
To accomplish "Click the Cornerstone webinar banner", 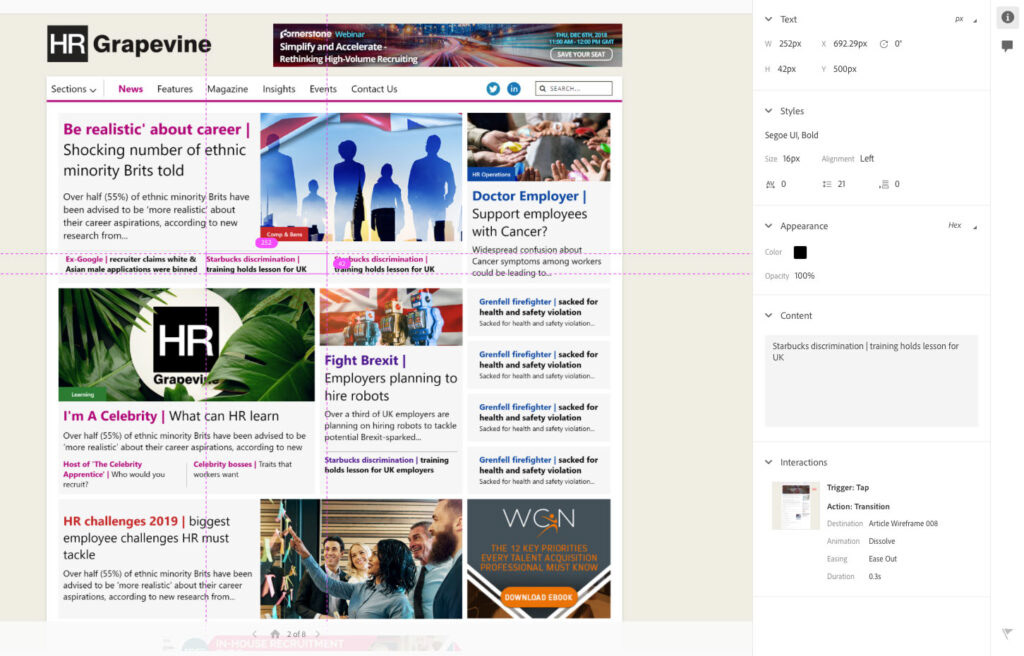I will tap(447, 45).
